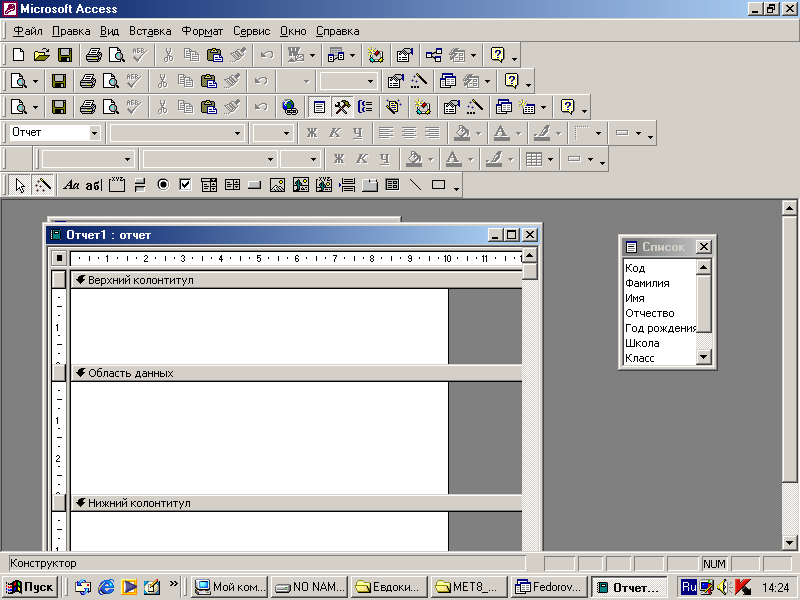This screenshot has width=800, height=600.
Task: Select the Верхний колонтитул section bar
Action: 296,280
